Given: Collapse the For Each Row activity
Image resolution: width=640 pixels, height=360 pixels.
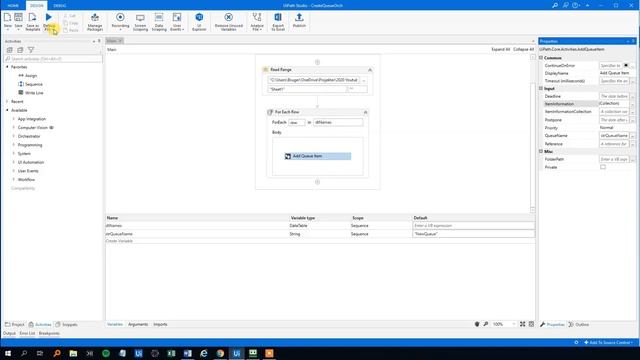Looking at the screenshot, I should point(365,112).
